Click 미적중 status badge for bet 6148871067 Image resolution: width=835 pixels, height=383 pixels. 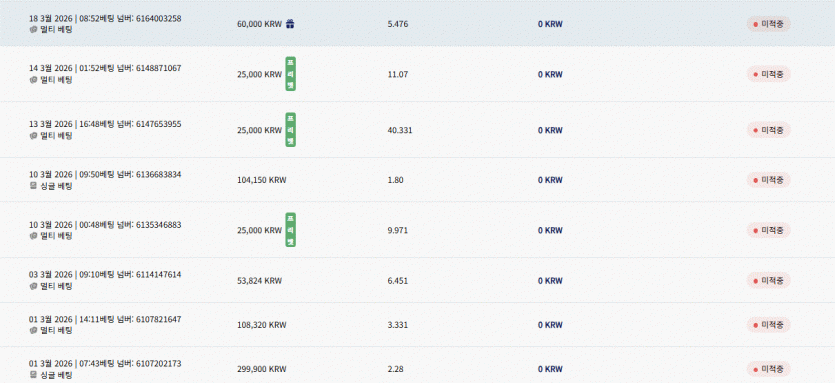point(768,74)
